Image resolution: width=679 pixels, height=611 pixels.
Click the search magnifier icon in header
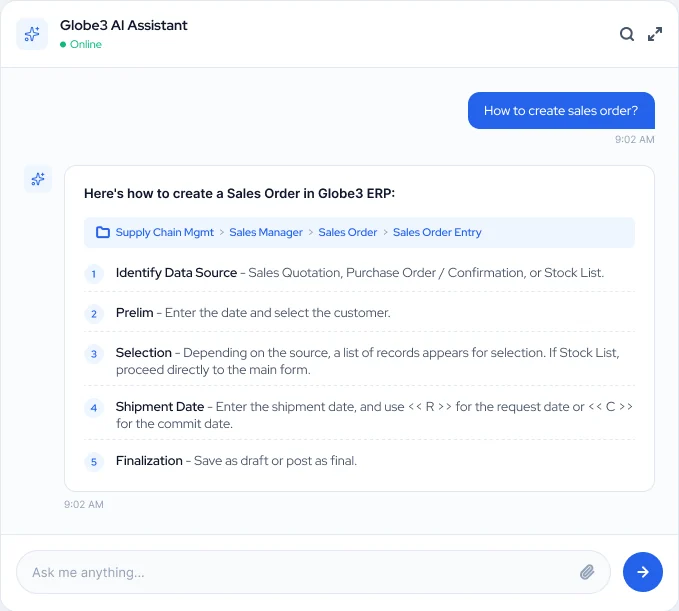pyautogui.click(x=627, y=34)
